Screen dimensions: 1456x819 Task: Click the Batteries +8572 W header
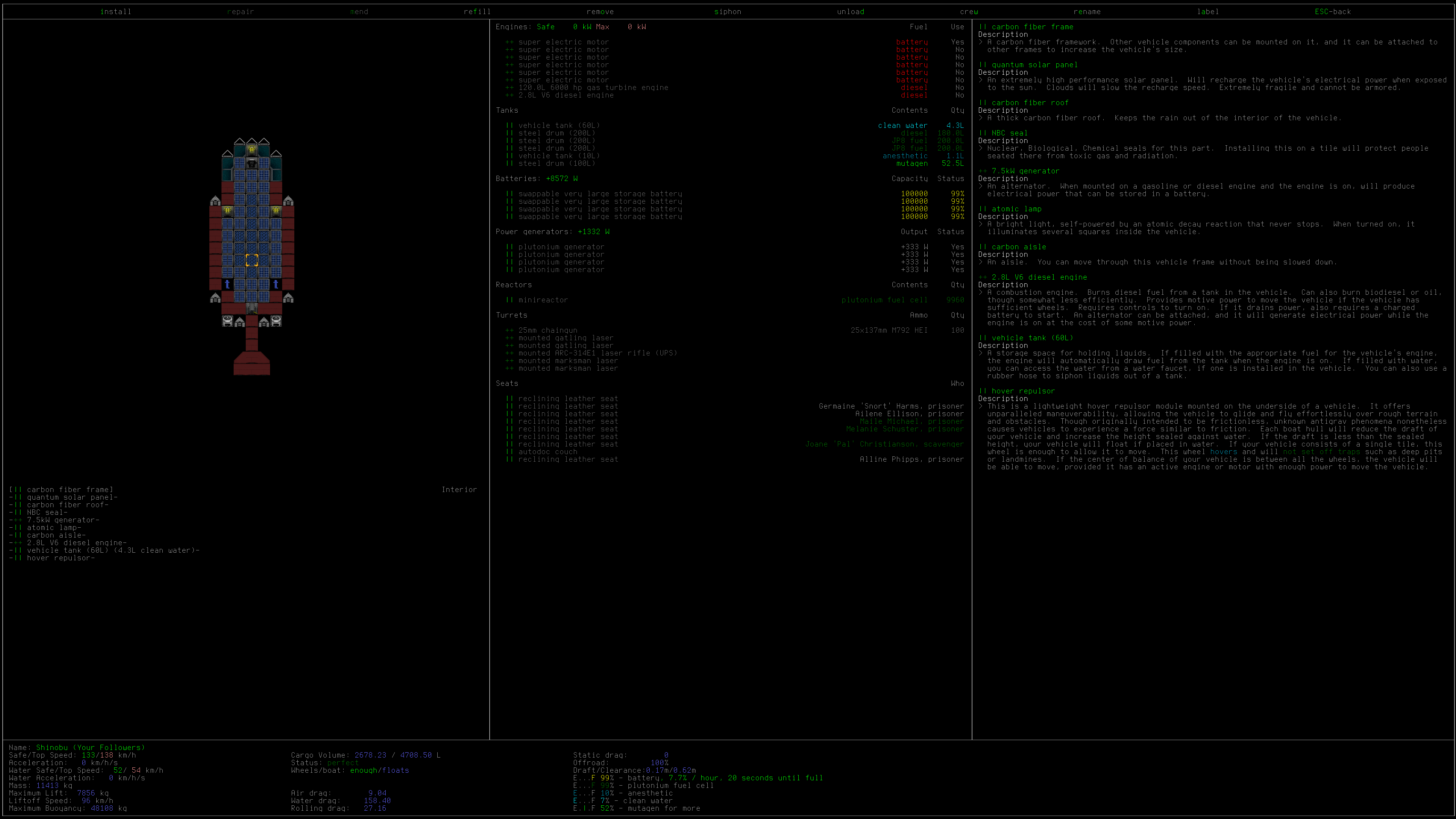[x=537, y=179]
